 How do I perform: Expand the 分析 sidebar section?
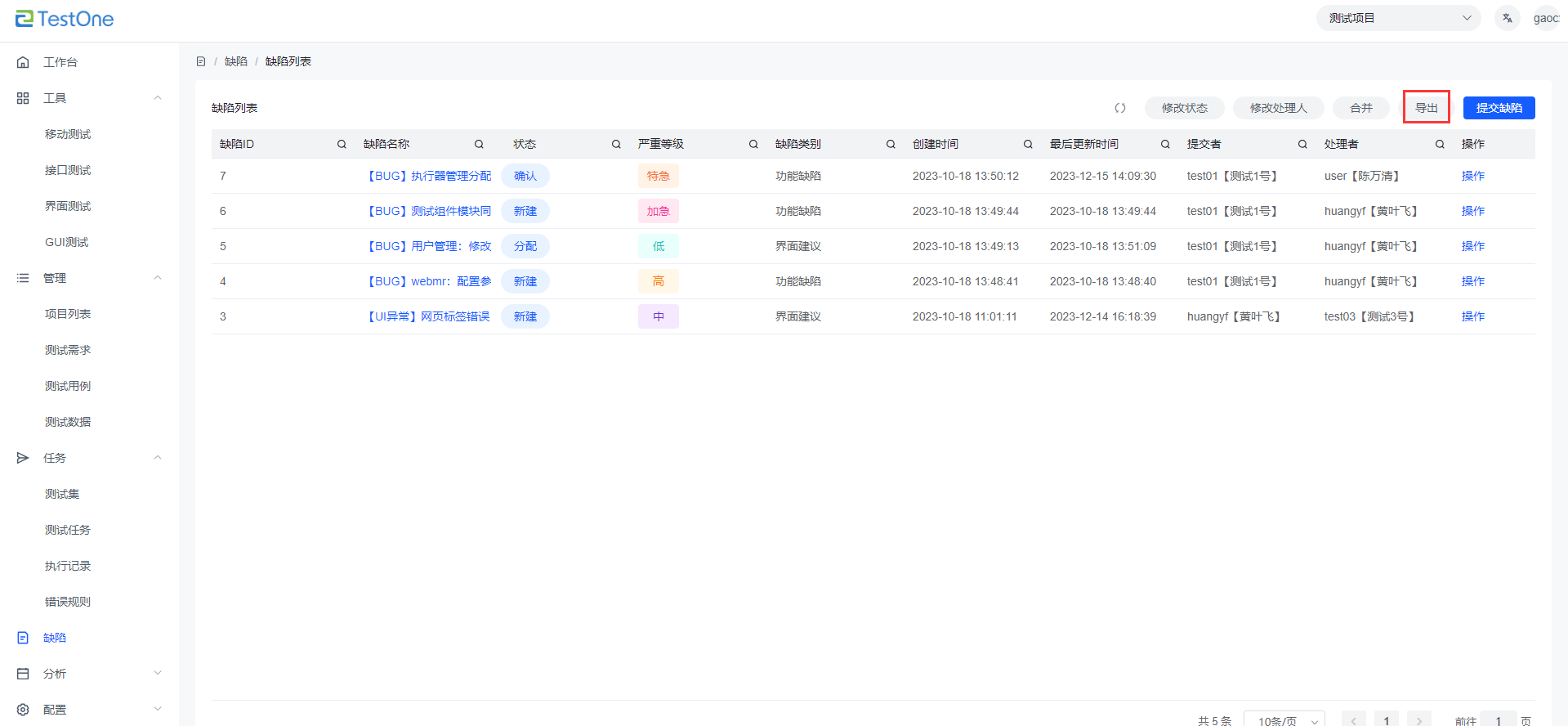(x=158, y=674)
